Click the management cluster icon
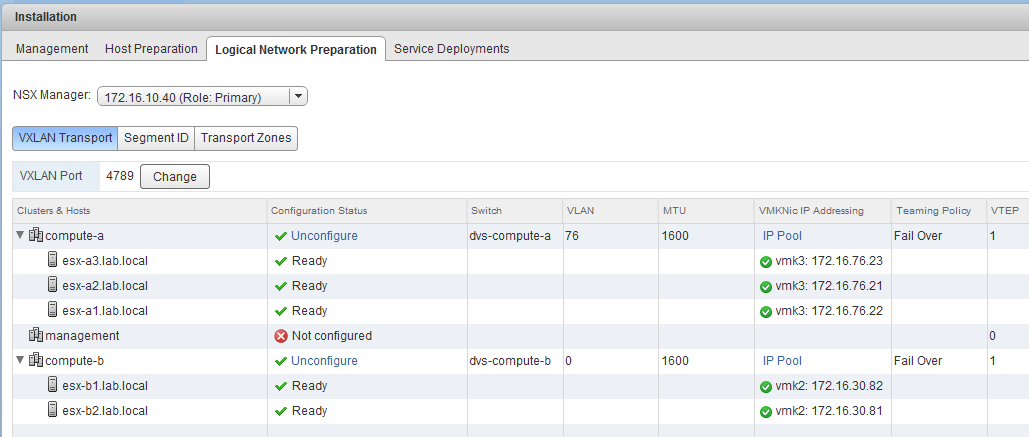Image resolution: width=1029 pixels, height=437 pixels. (x=36, y=336)
